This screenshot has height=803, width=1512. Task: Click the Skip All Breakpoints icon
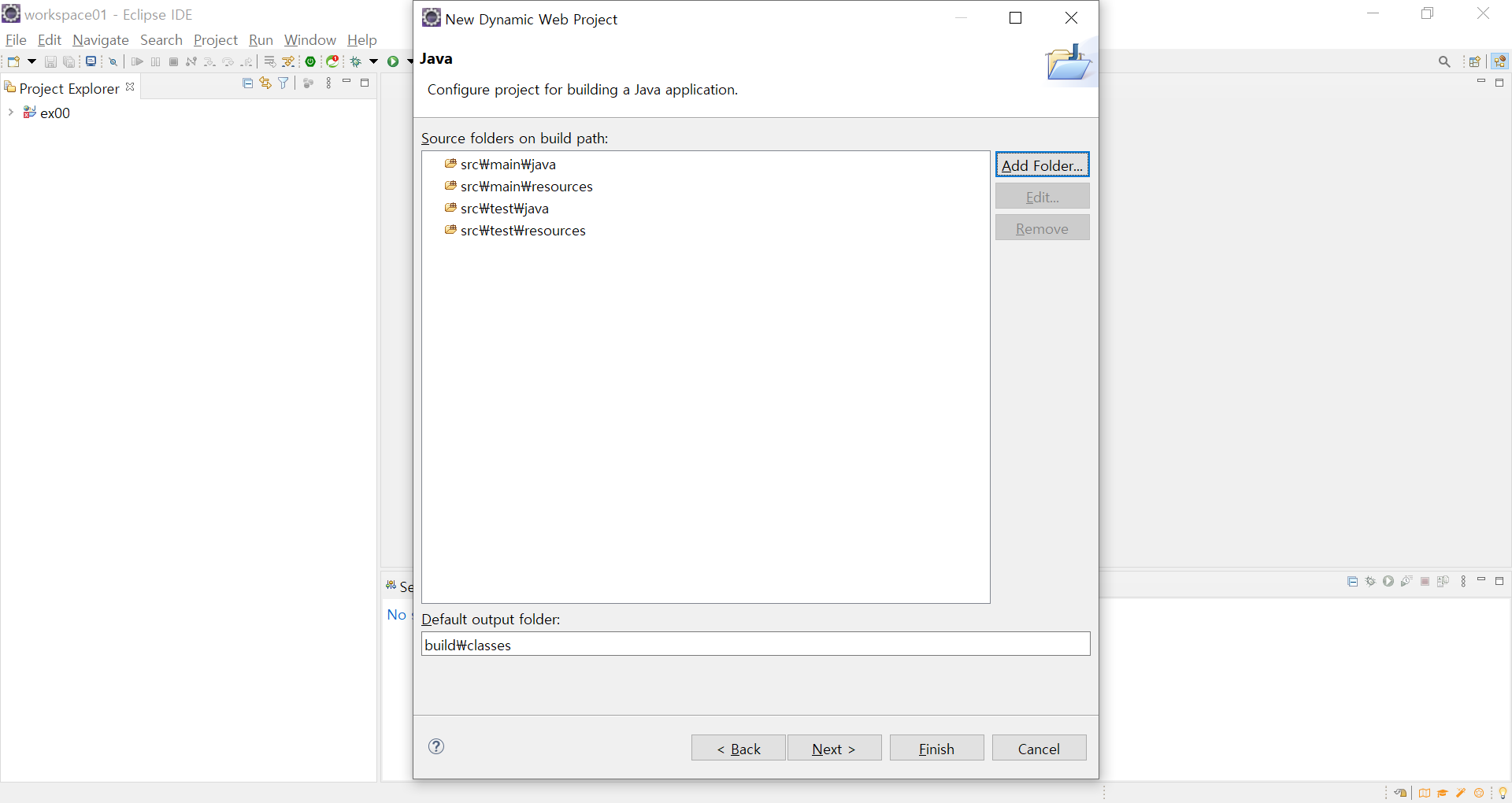pyautogui.click(x=113, y=61)
